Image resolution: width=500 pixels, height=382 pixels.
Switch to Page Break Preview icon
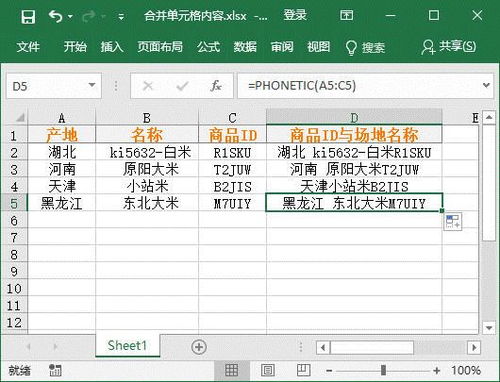point(303,370)
